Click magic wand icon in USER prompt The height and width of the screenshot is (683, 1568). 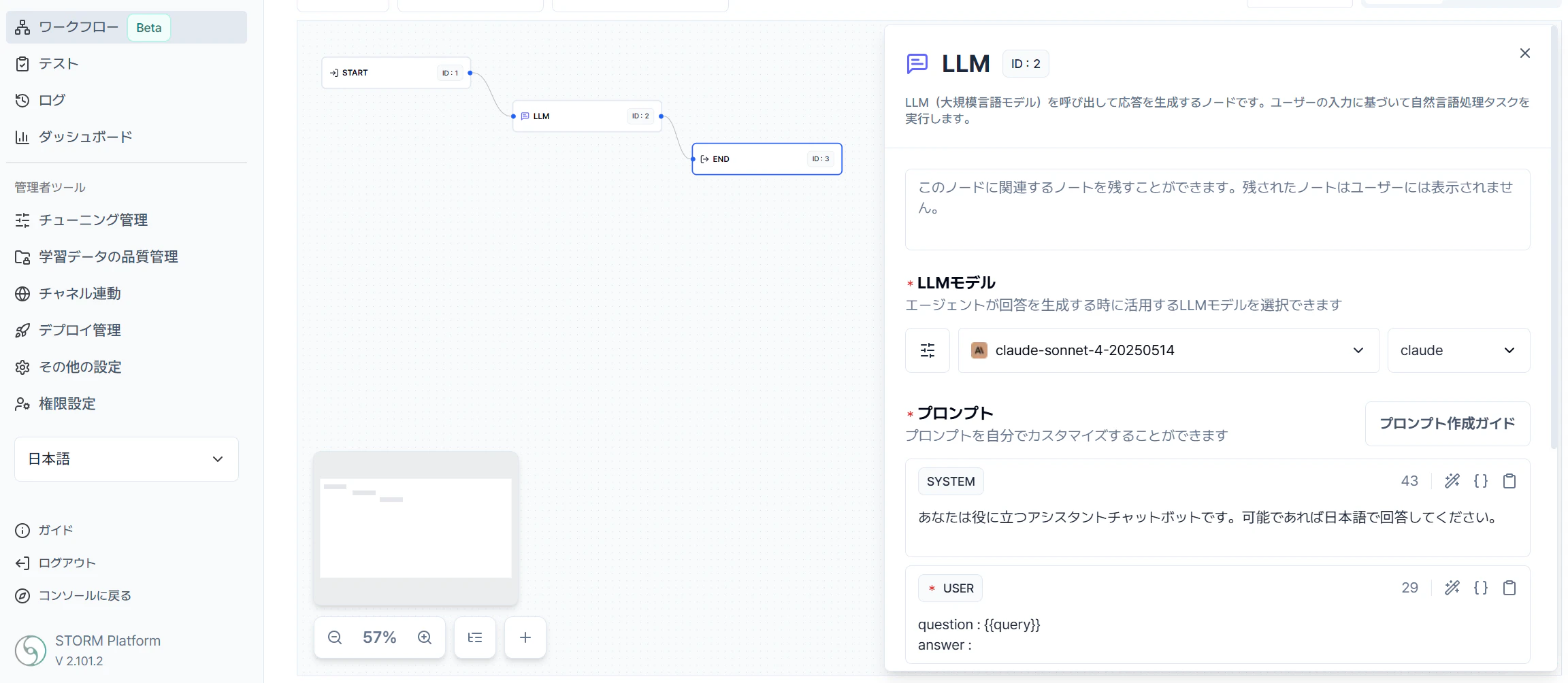[x=1452, y=588]
